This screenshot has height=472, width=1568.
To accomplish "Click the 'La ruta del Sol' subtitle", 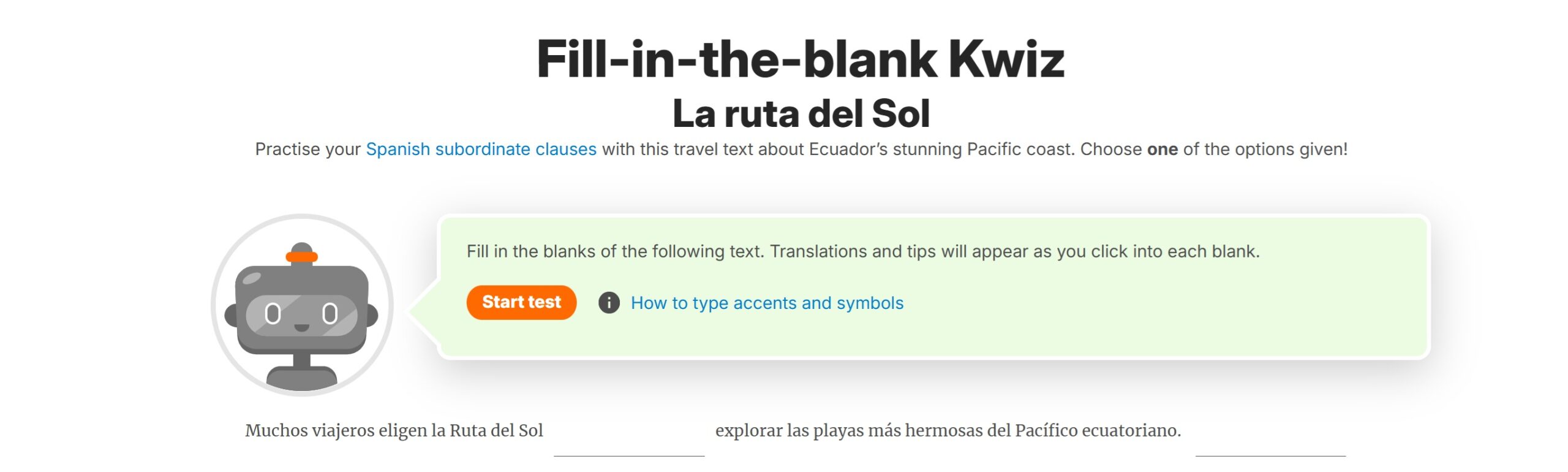I will 801,114.
